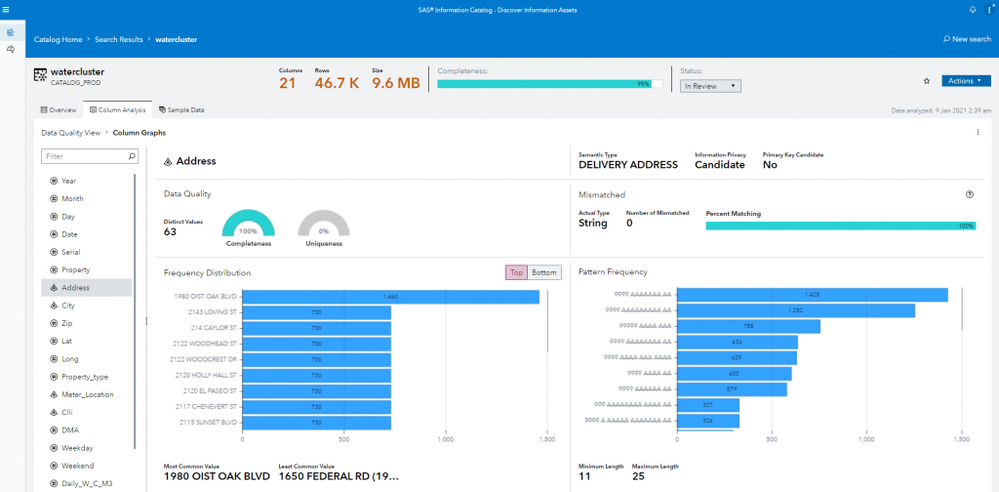Click the notifications bell icon
The image size is (999, 492).
972,9
